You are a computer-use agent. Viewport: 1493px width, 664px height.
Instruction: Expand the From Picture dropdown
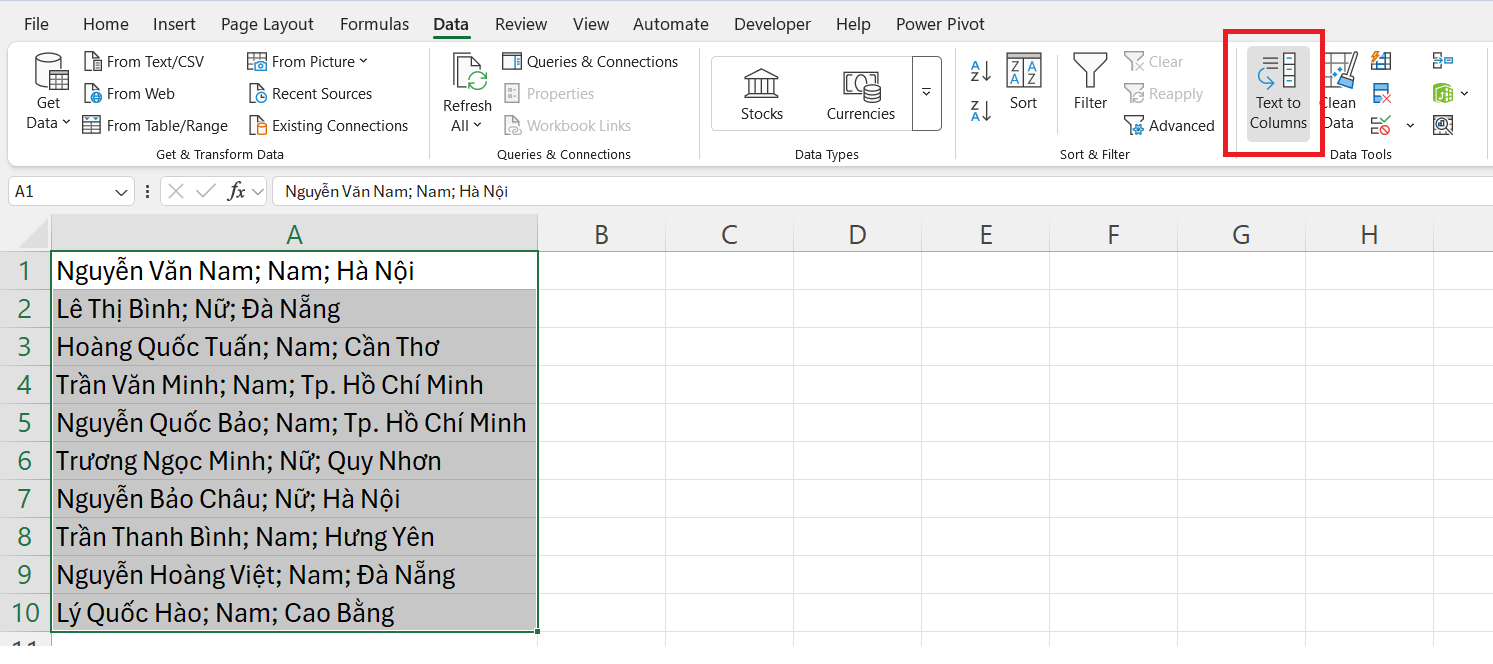tap(365, 61)
